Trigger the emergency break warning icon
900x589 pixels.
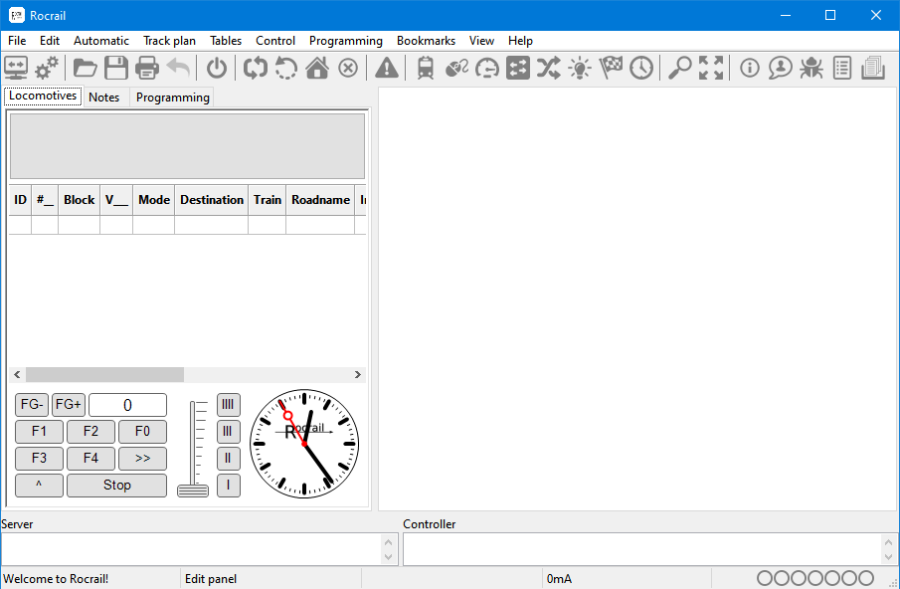[x=386, y=67]
